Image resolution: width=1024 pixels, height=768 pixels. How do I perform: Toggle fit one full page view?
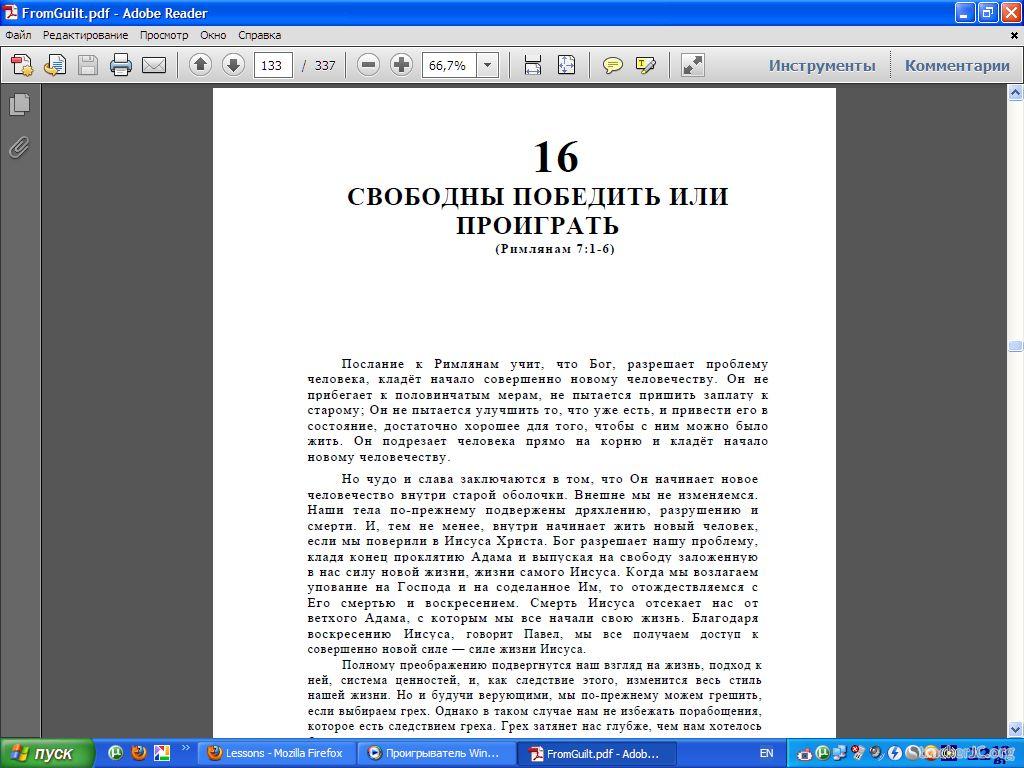coord(566,66)
